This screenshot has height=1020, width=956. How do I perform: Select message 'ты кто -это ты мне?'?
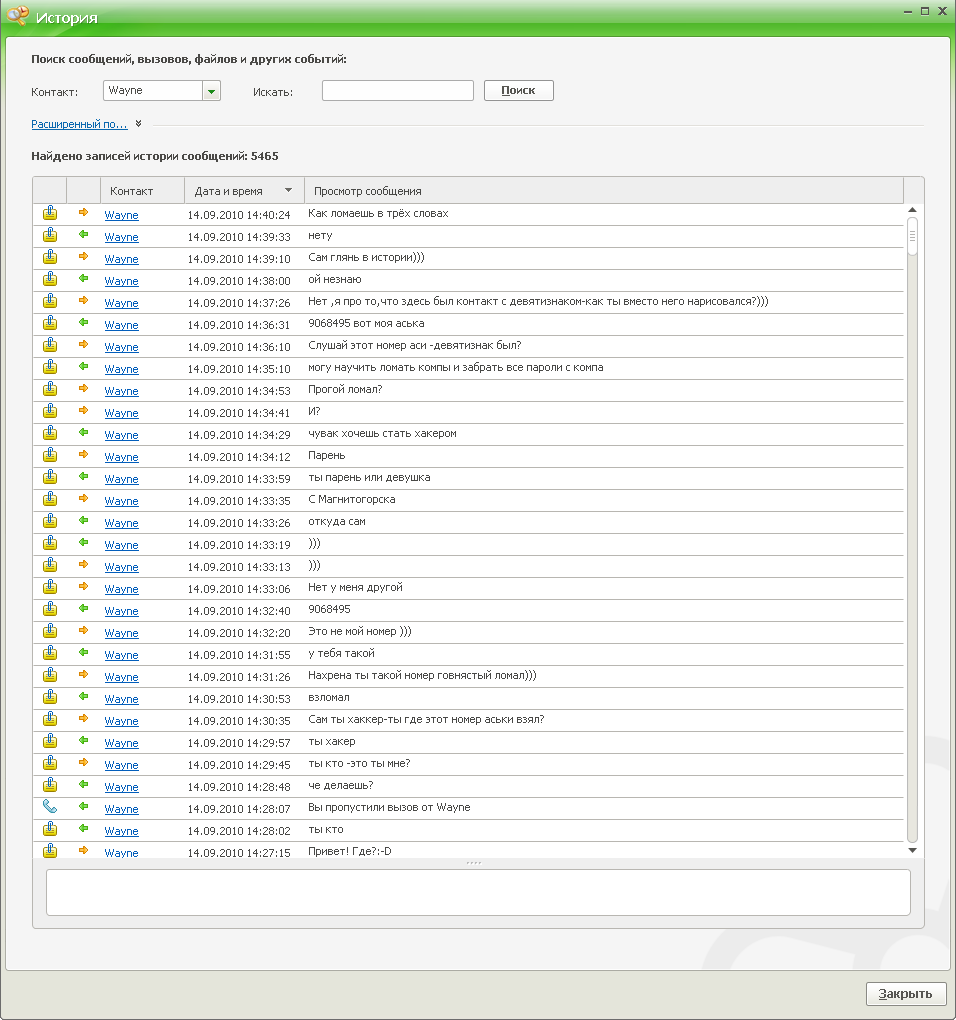359,763
